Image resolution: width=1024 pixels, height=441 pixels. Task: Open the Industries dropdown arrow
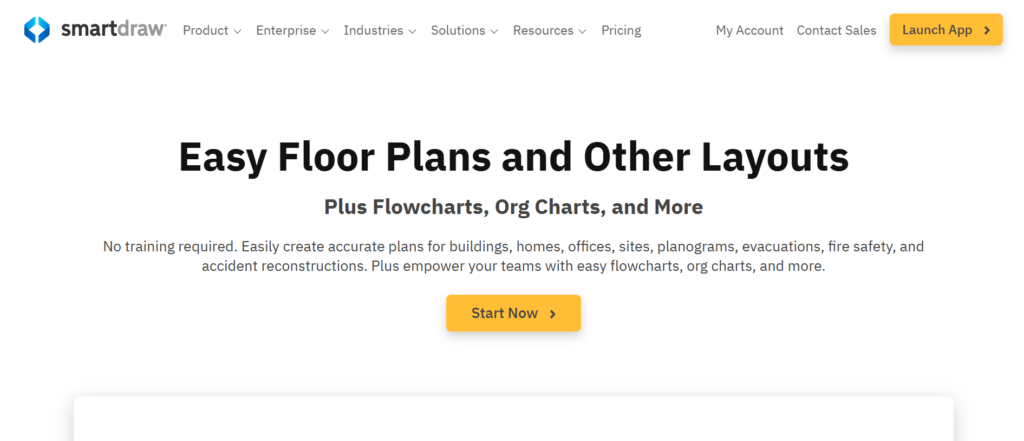tap(412, 31)
